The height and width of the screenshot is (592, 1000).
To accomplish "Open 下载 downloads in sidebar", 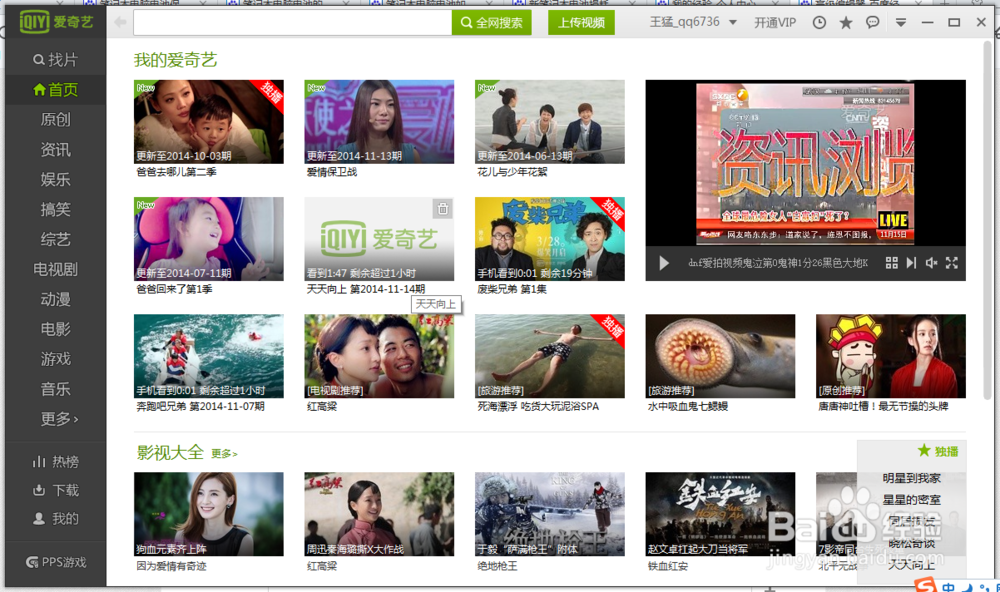I will 55,490.
